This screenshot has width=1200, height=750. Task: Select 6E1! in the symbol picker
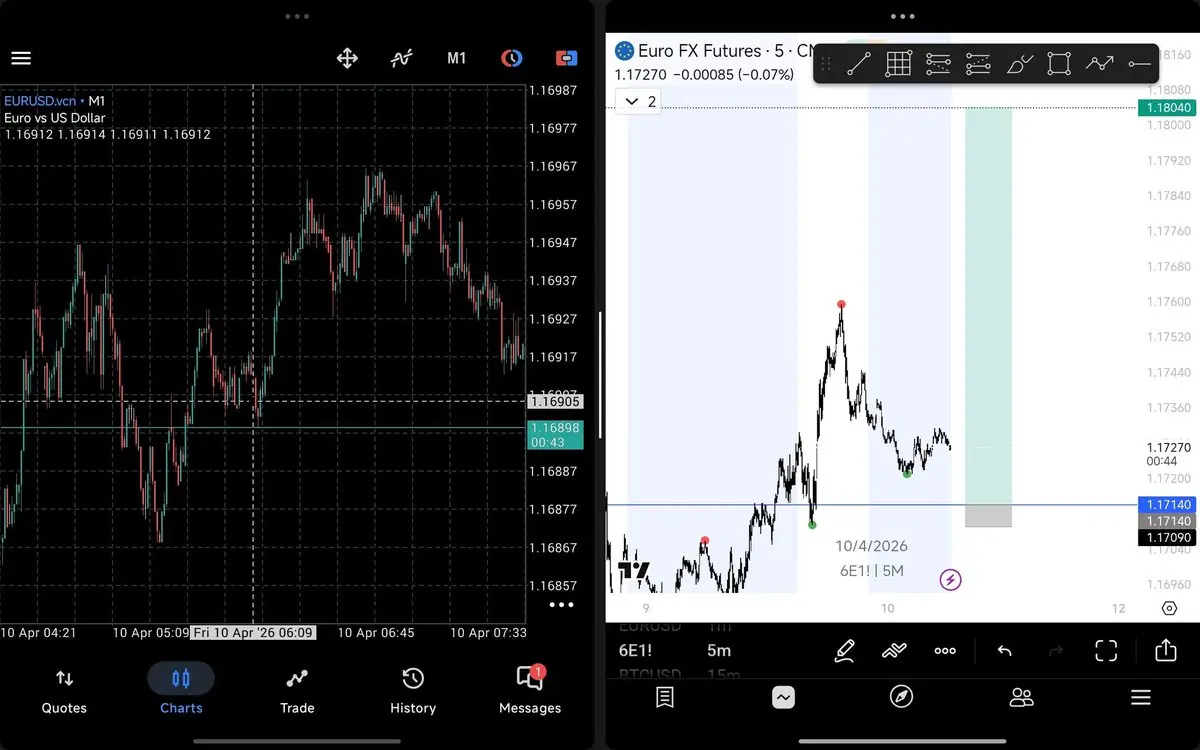[635, 650]
